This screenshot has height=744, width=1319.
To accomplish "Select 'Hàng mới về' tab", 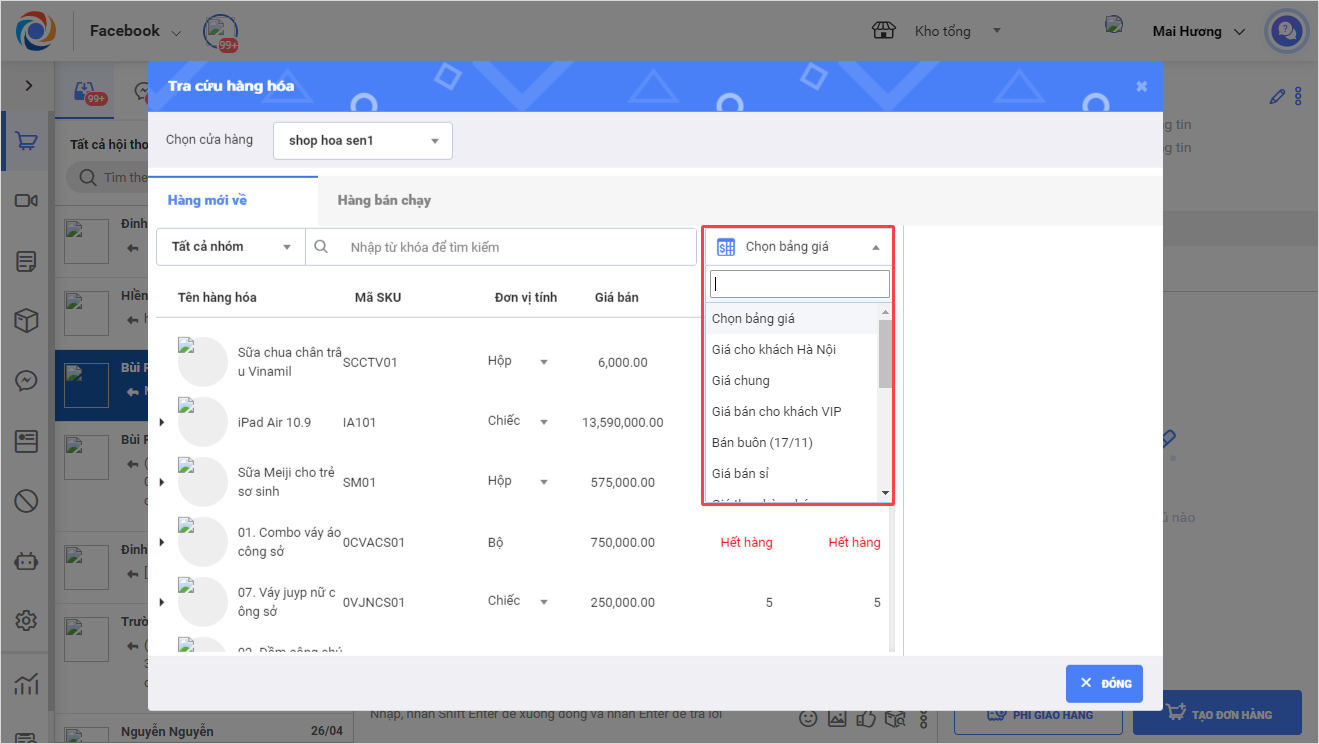I will (207, 200).
